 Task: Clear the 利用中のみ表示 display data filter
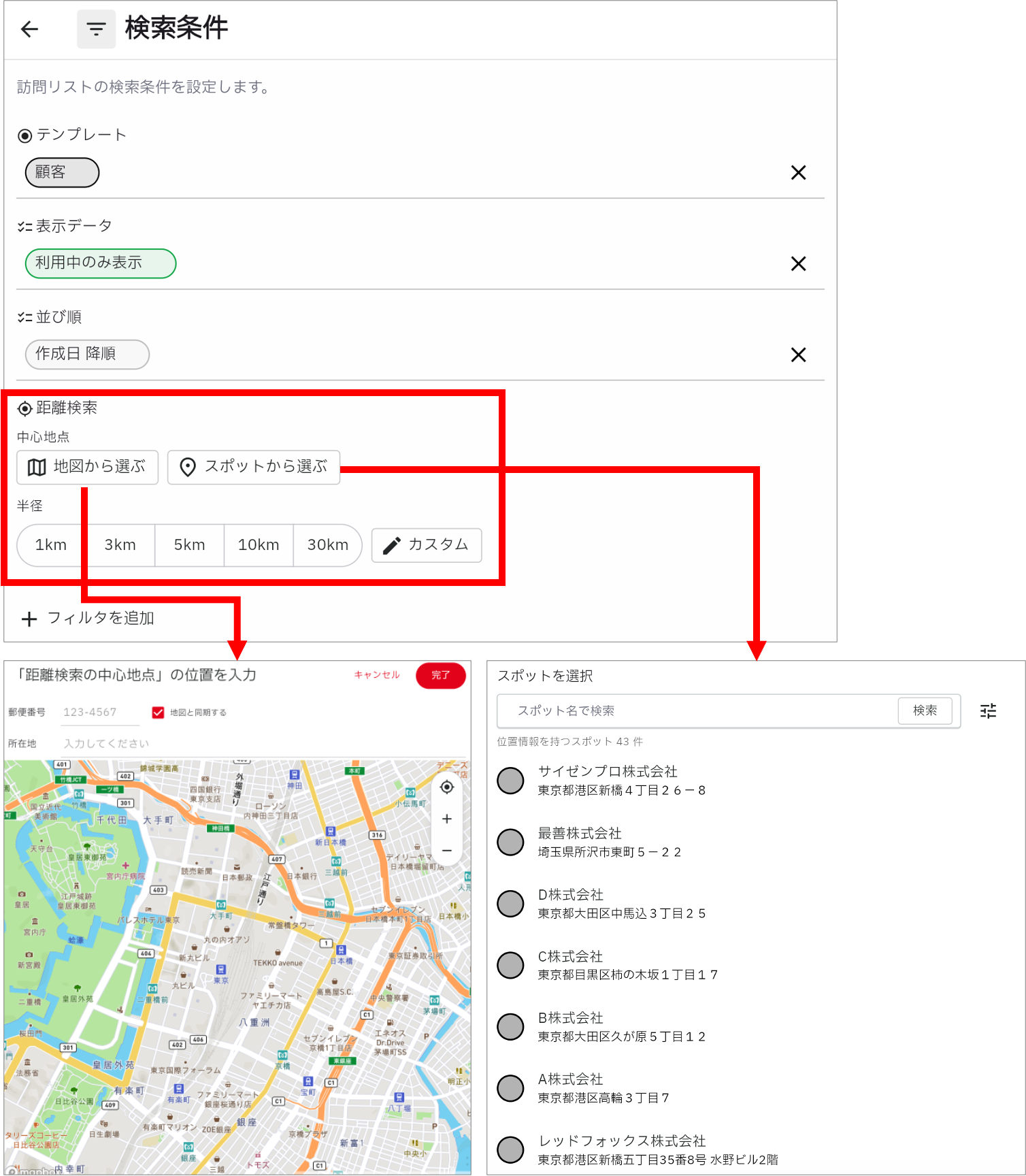click(798, 263)
